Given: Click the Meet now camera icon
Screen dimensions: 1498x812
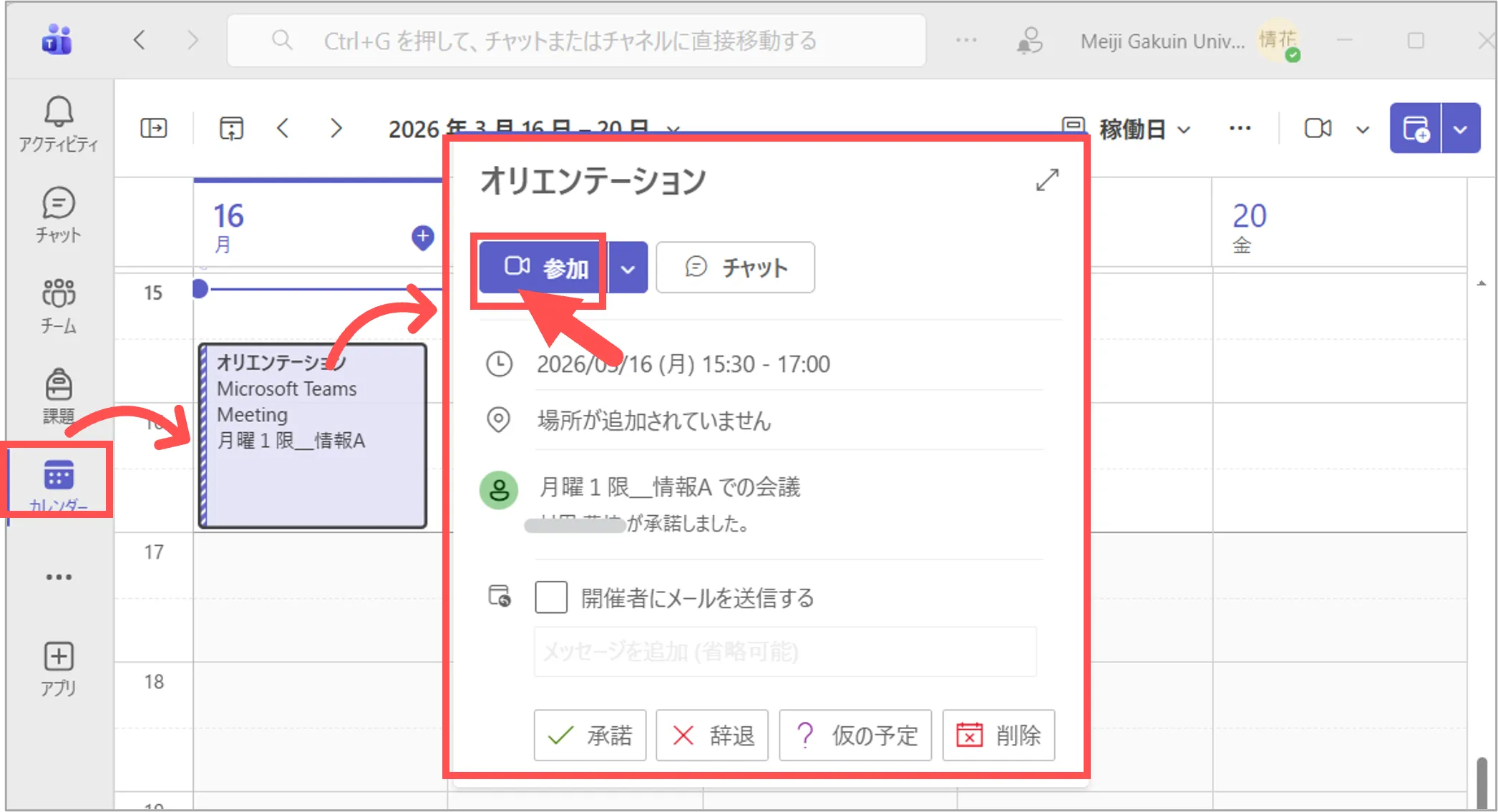Looking at the screenshot, I should (x=1318, y=129).
